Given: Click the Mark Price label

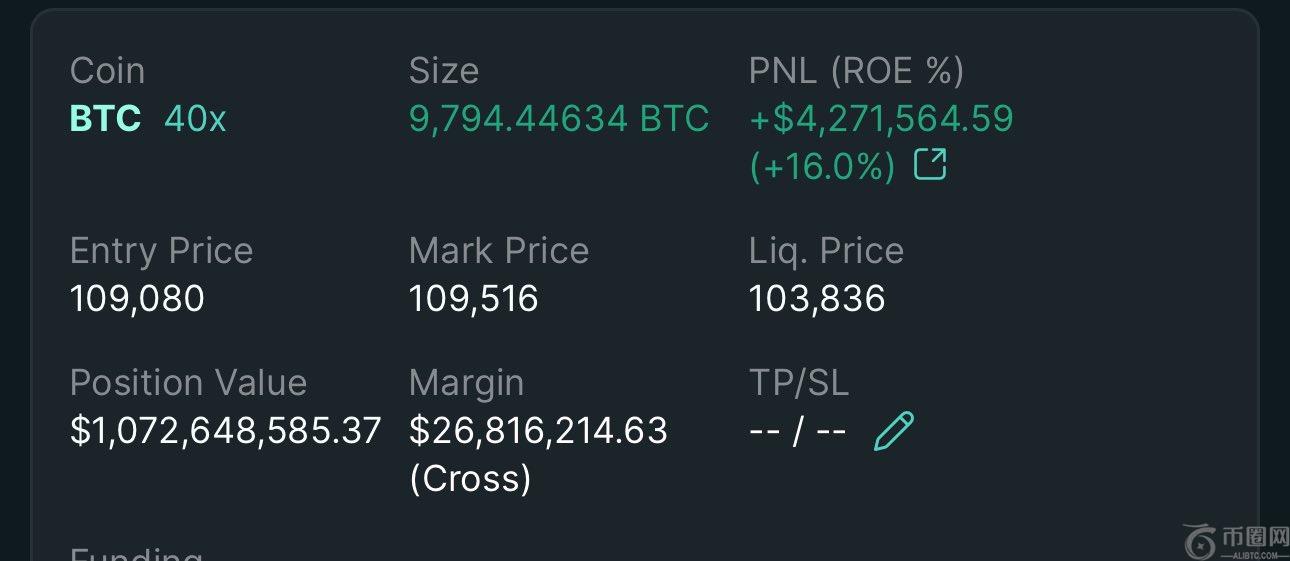Looking at the screenshot, I should 499,250.
